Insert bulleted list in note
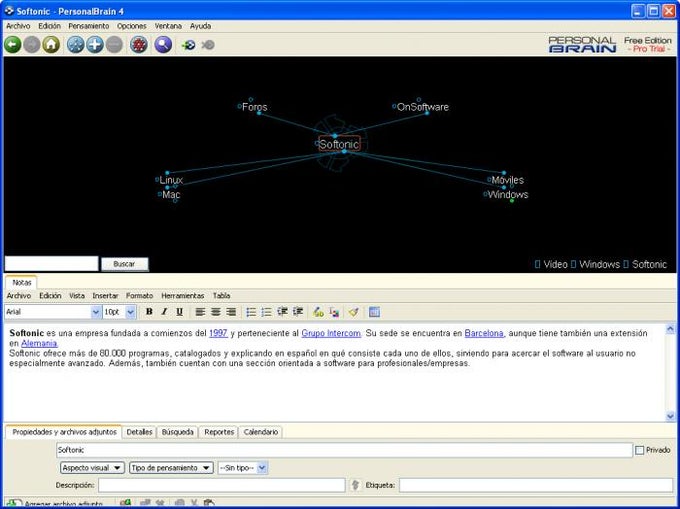Viewport: 680px width, 509px height. (x=251, y=312)
